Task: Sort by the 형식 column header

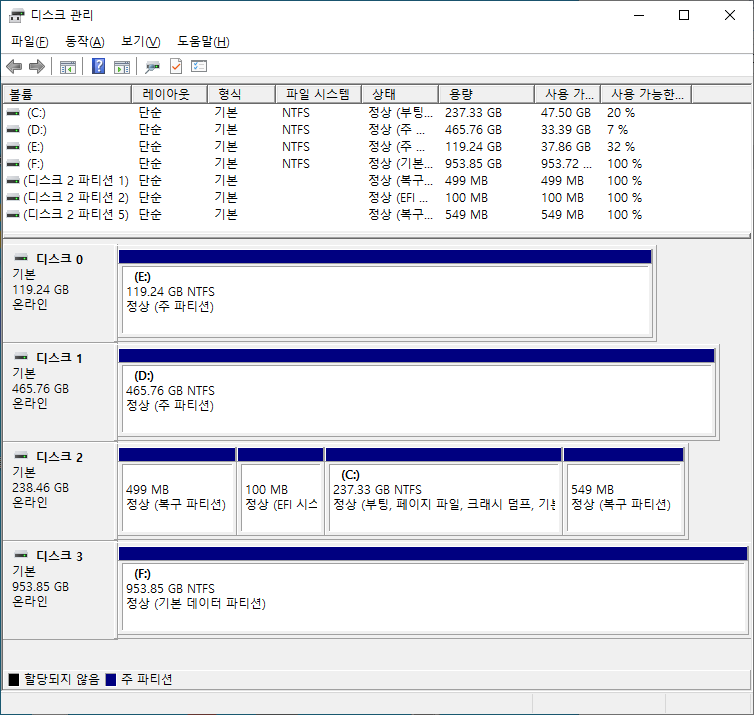Action: pos(241,94)
